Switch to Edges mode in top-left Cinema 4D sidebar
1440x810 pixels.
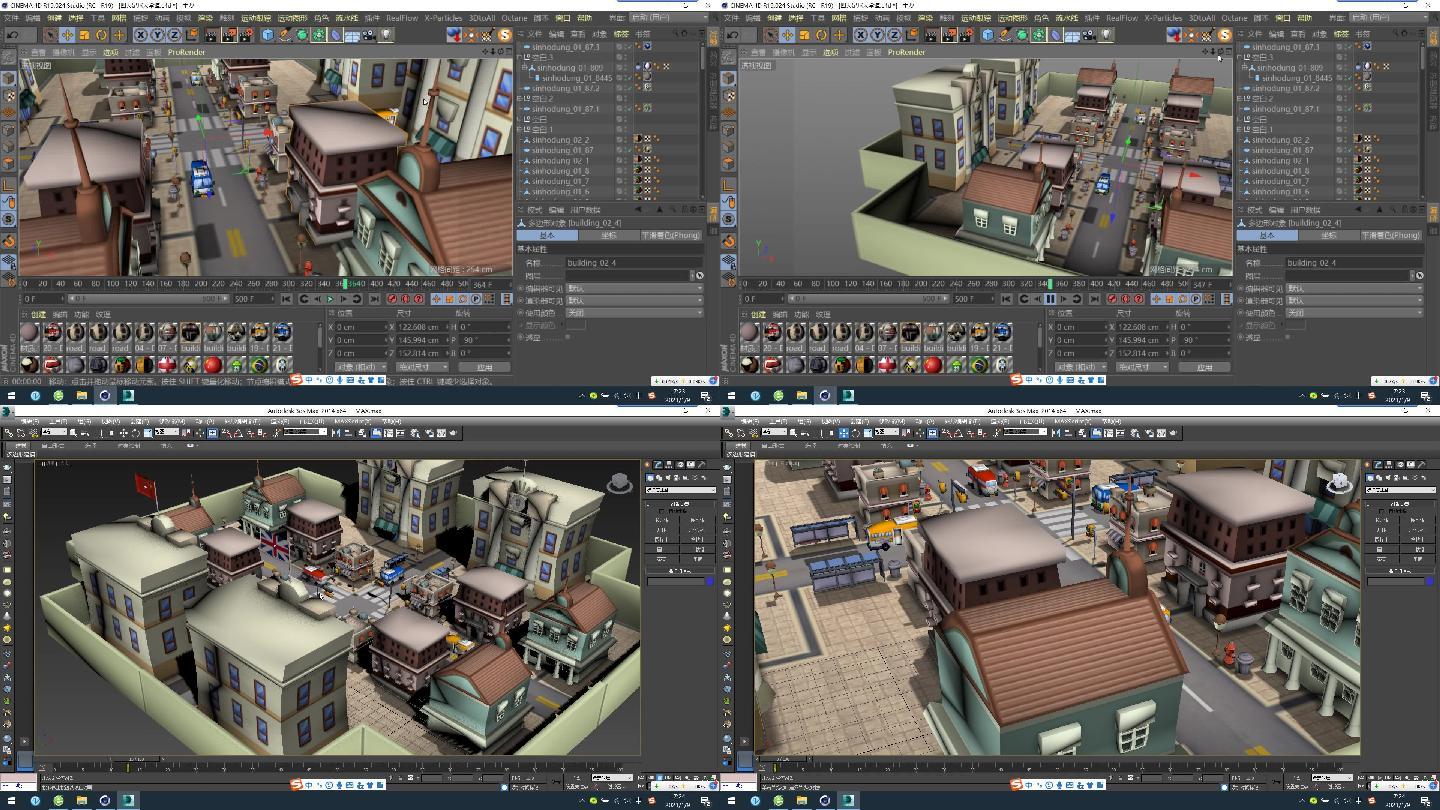(x=8, y=147)
